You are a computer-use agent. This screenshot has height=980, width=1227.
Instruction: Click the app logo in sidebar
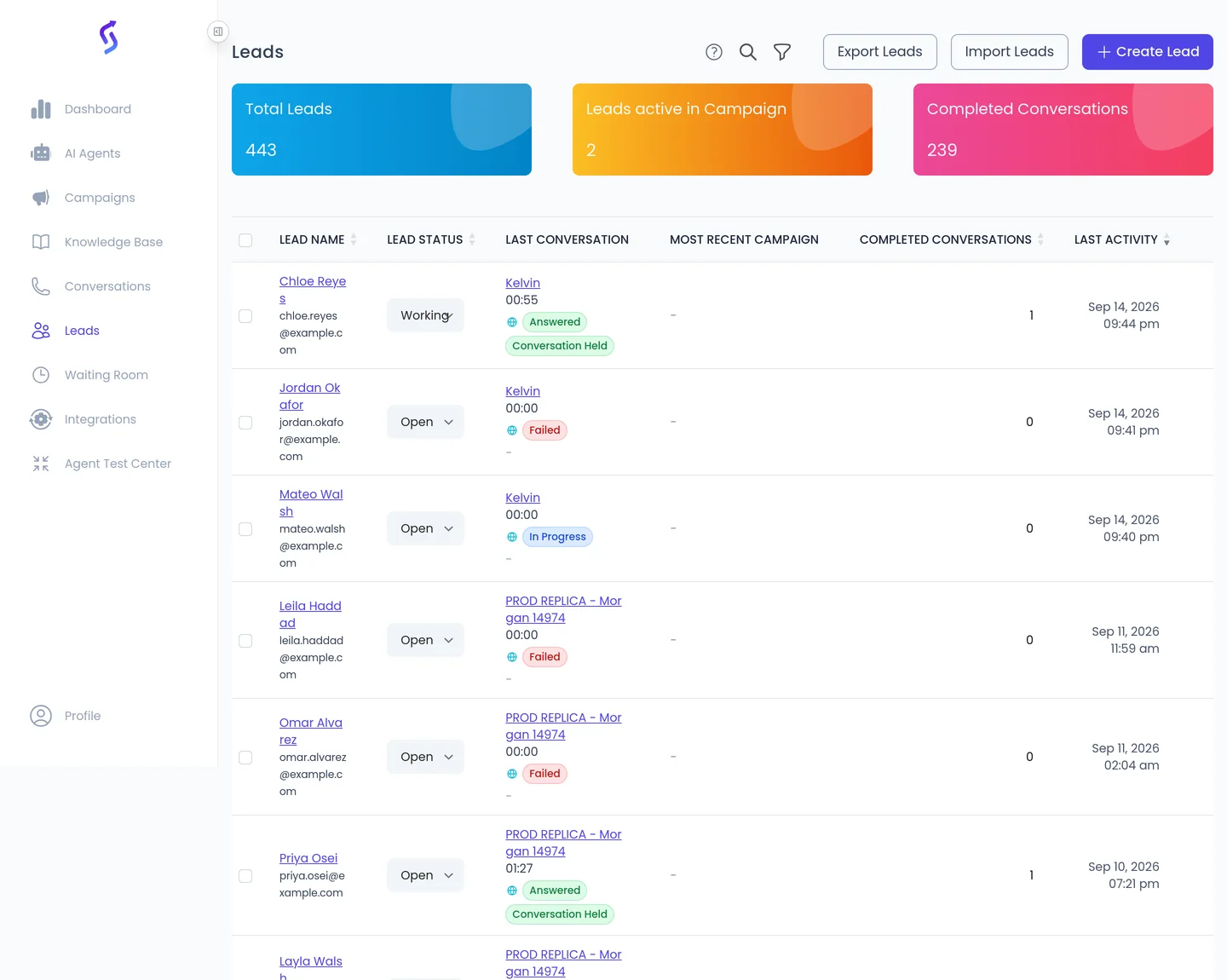[x=108, y=37]
